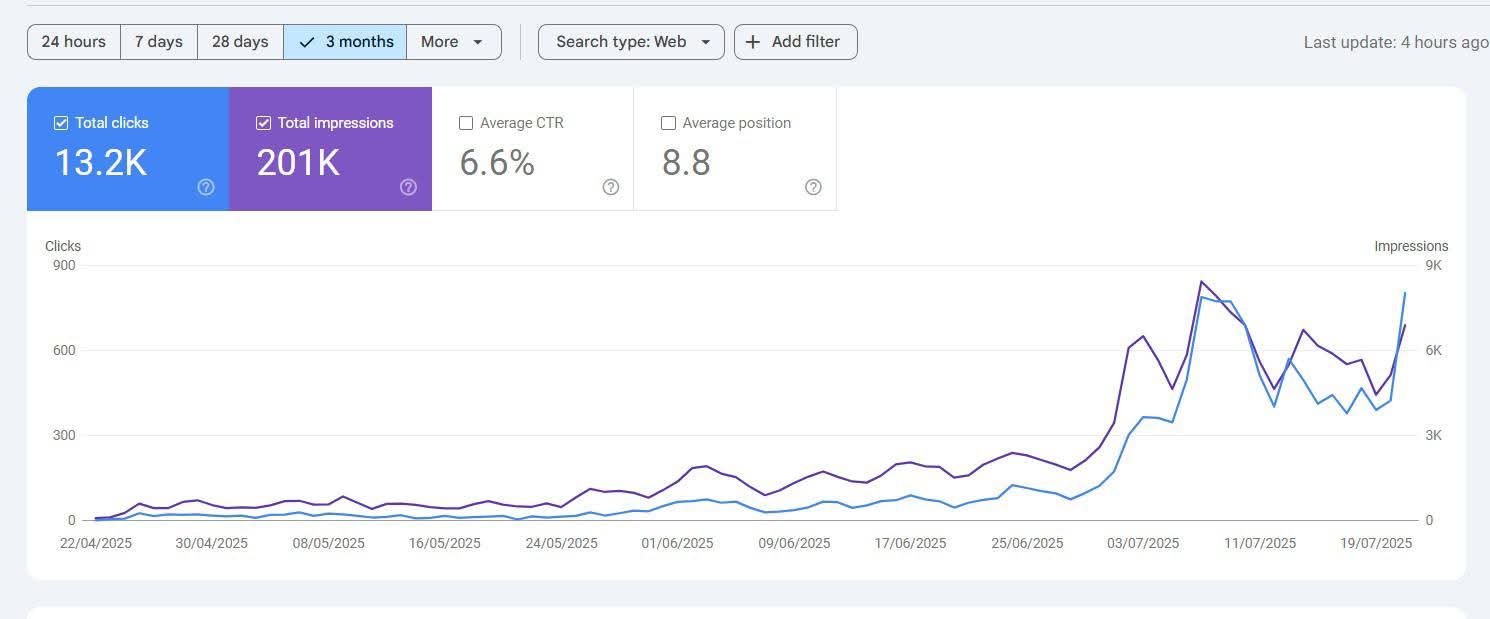
Task: Enable the Average CTR checkbox
Action: (466, 123)
